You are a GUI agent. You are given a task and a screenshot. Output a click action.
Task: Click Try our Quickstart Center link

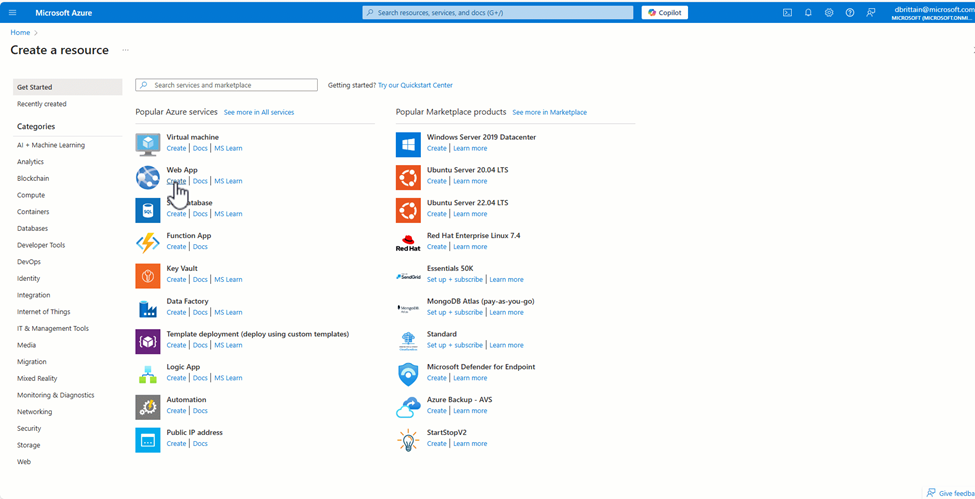415,85
